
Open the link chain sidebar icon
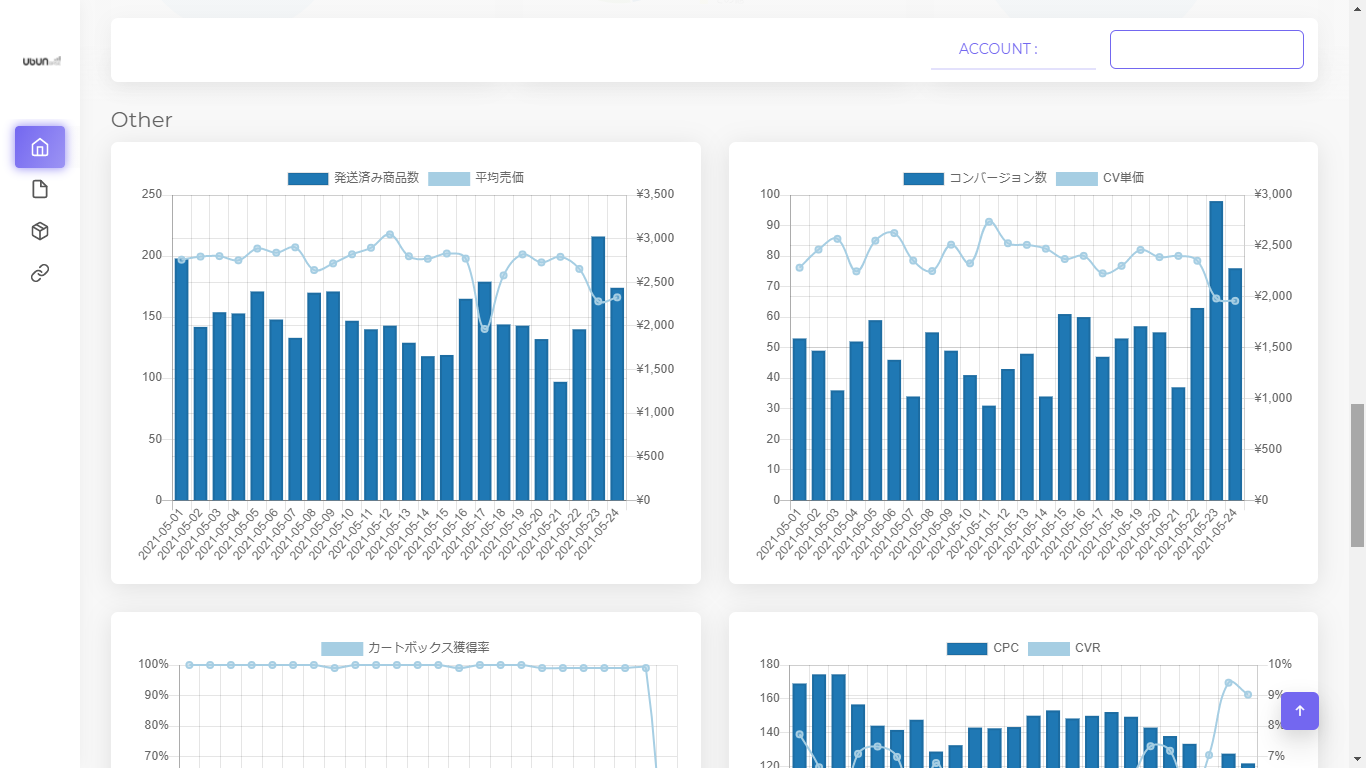click(x=40, y=273)
